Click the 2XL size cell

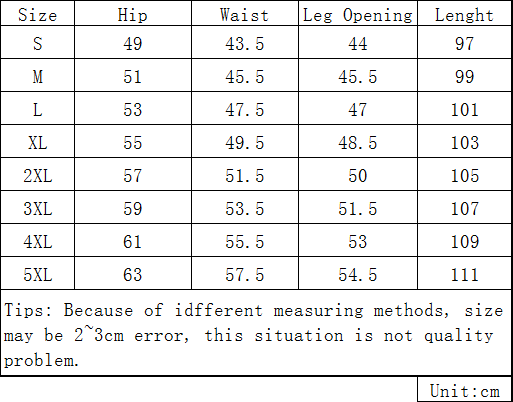point(37,175)
